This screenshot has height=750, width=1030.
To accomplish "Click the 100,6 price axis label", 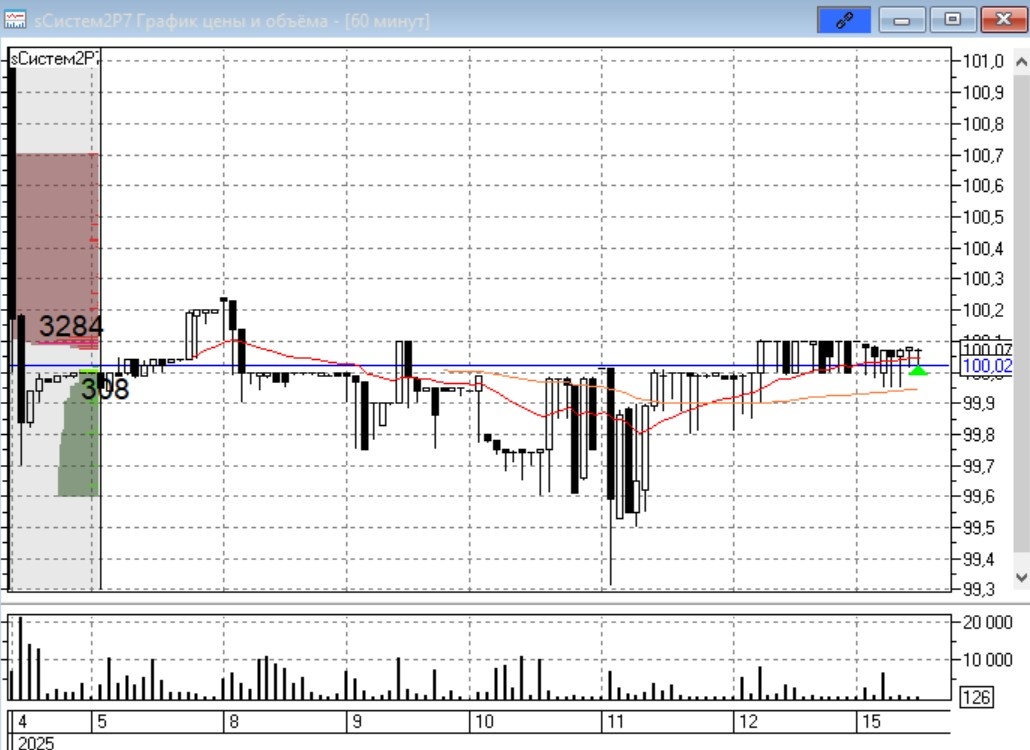I will click(x=983, y=186).
